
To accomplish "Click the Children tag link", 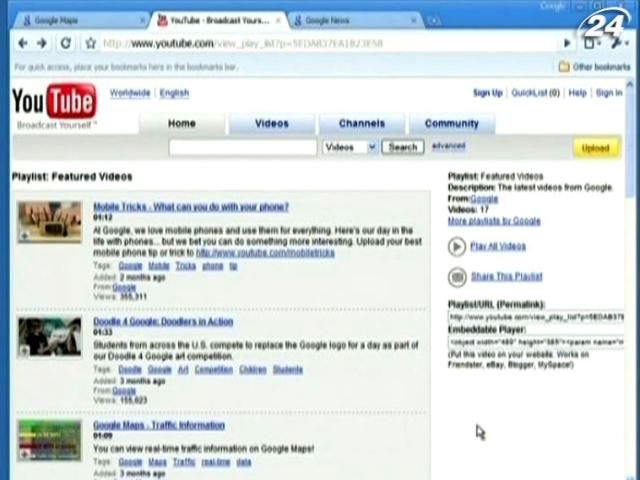I will (253, 370).
